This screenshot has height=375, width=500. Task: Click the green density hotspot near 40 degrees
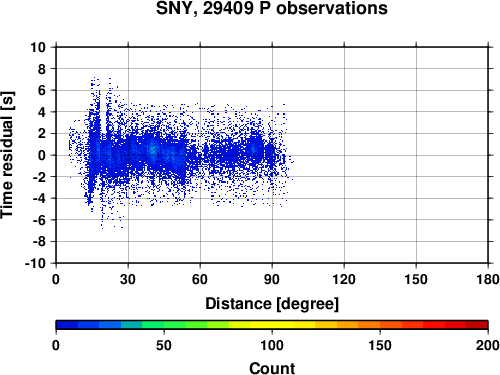tap(152, 150)
